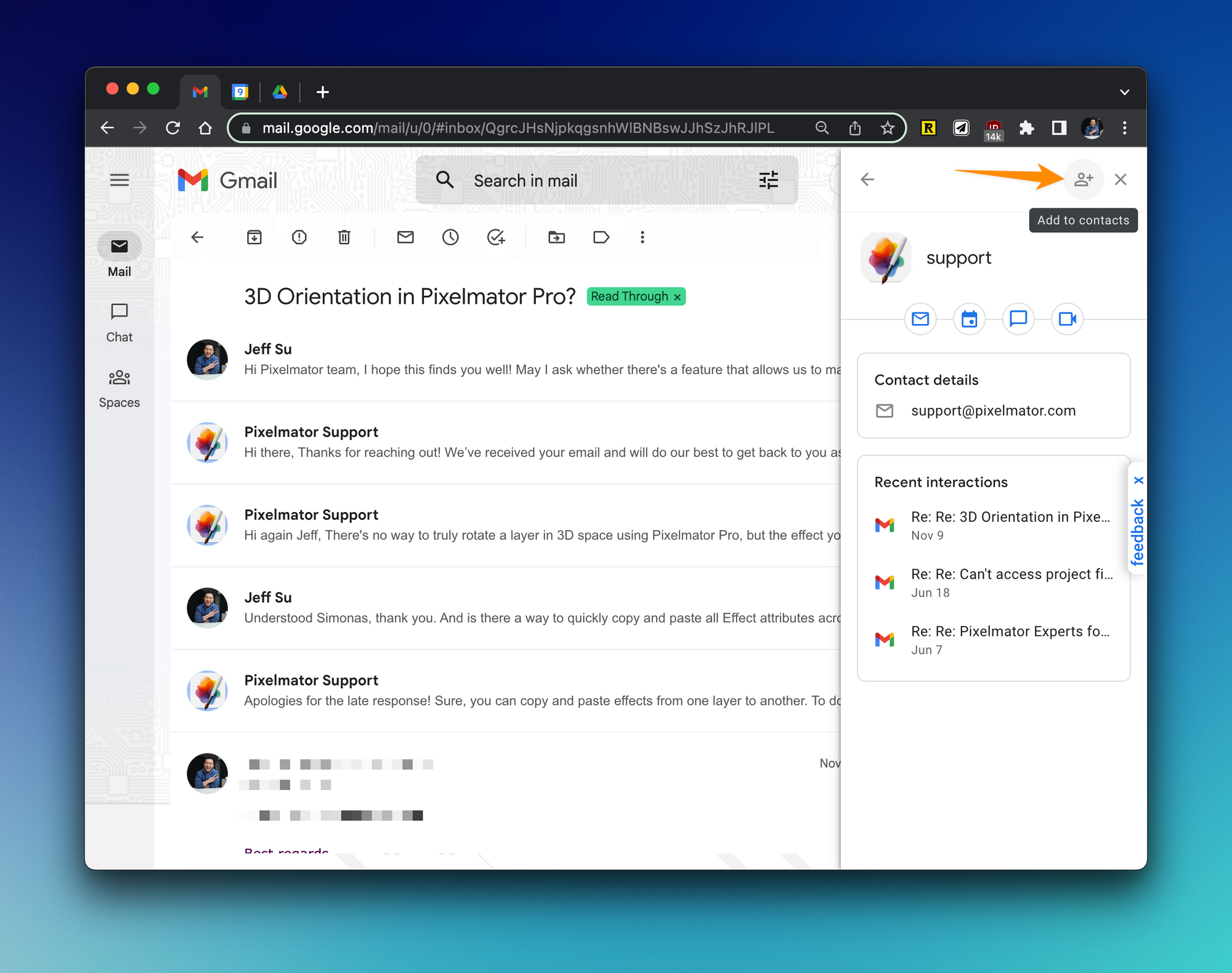This screenshot has height=973, width=1232.
Task: Click browser back arrow
Action: point(107,128)
